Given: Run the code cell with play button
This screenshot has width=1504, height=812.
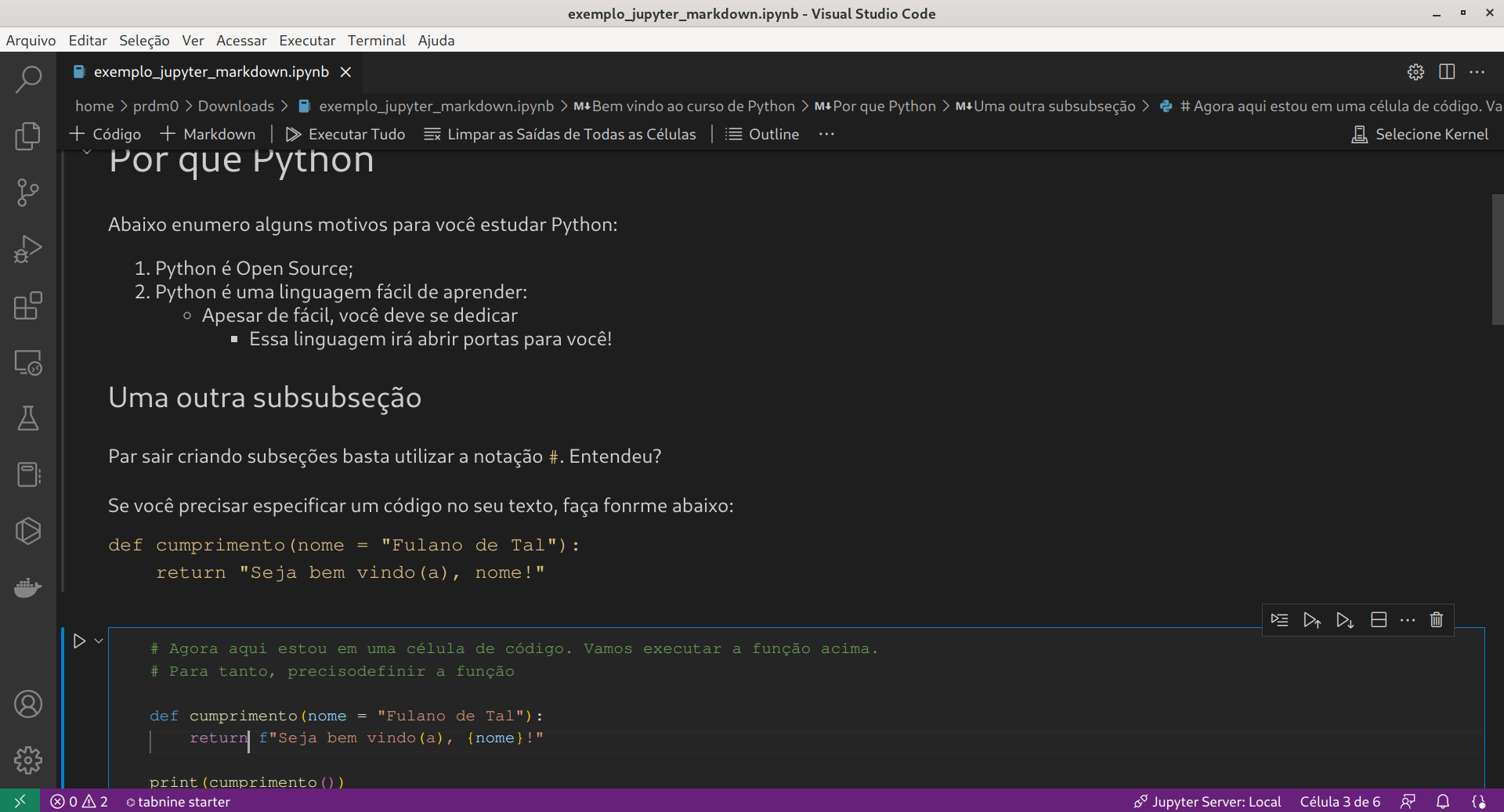Looking at the screenshot, I should [79, 641].
